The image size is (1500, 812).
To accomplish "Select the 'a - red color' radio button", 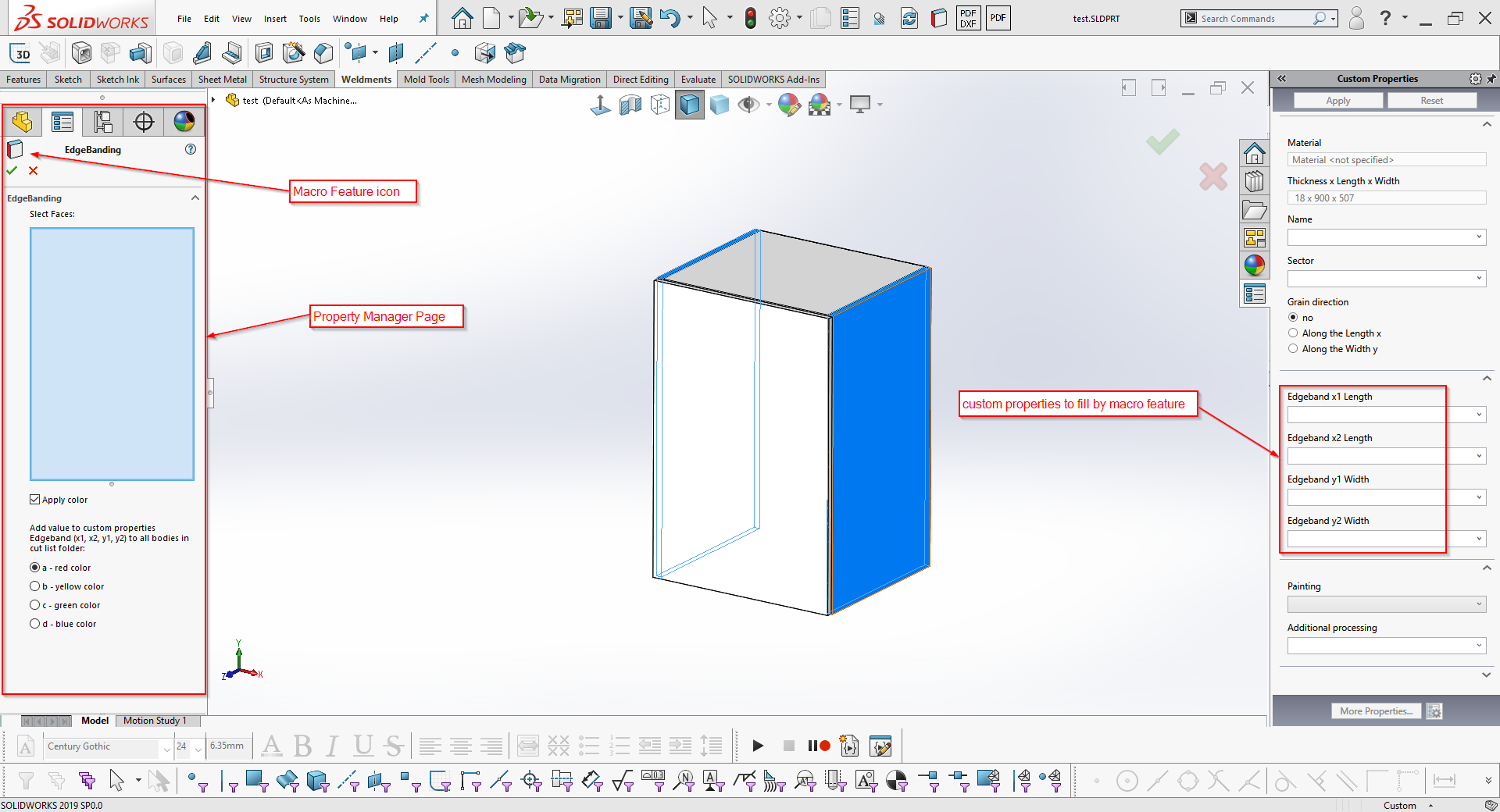I will [x=34, y=568].
